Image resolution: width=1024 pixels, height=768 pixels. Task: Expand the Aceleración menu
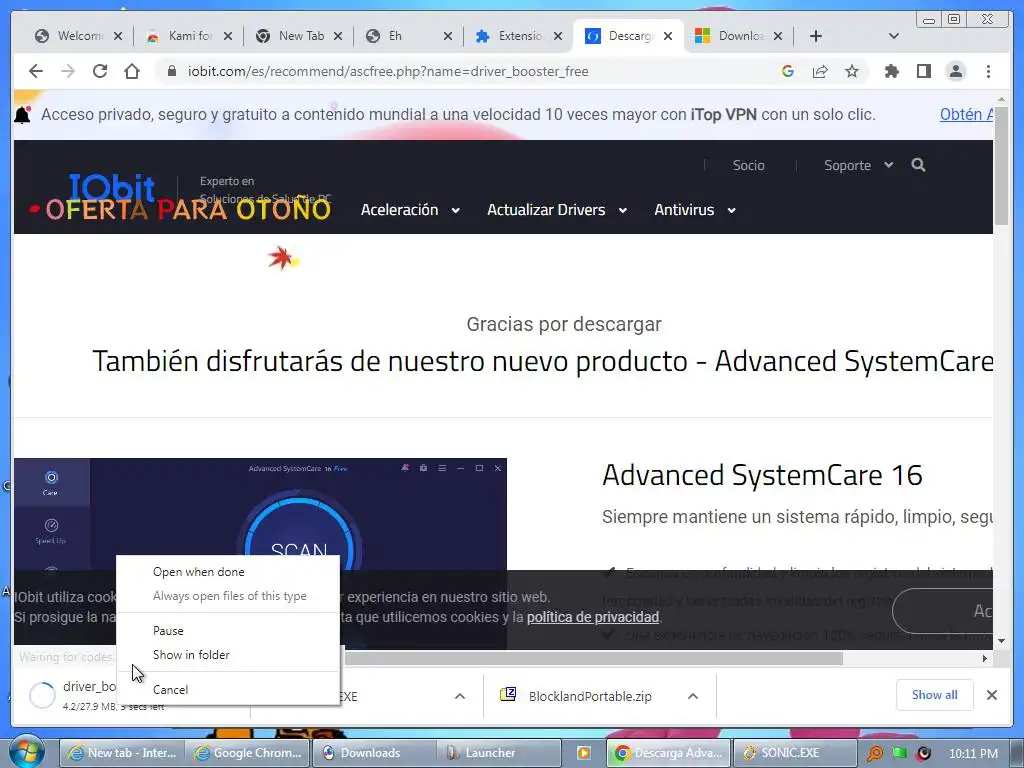410,210
